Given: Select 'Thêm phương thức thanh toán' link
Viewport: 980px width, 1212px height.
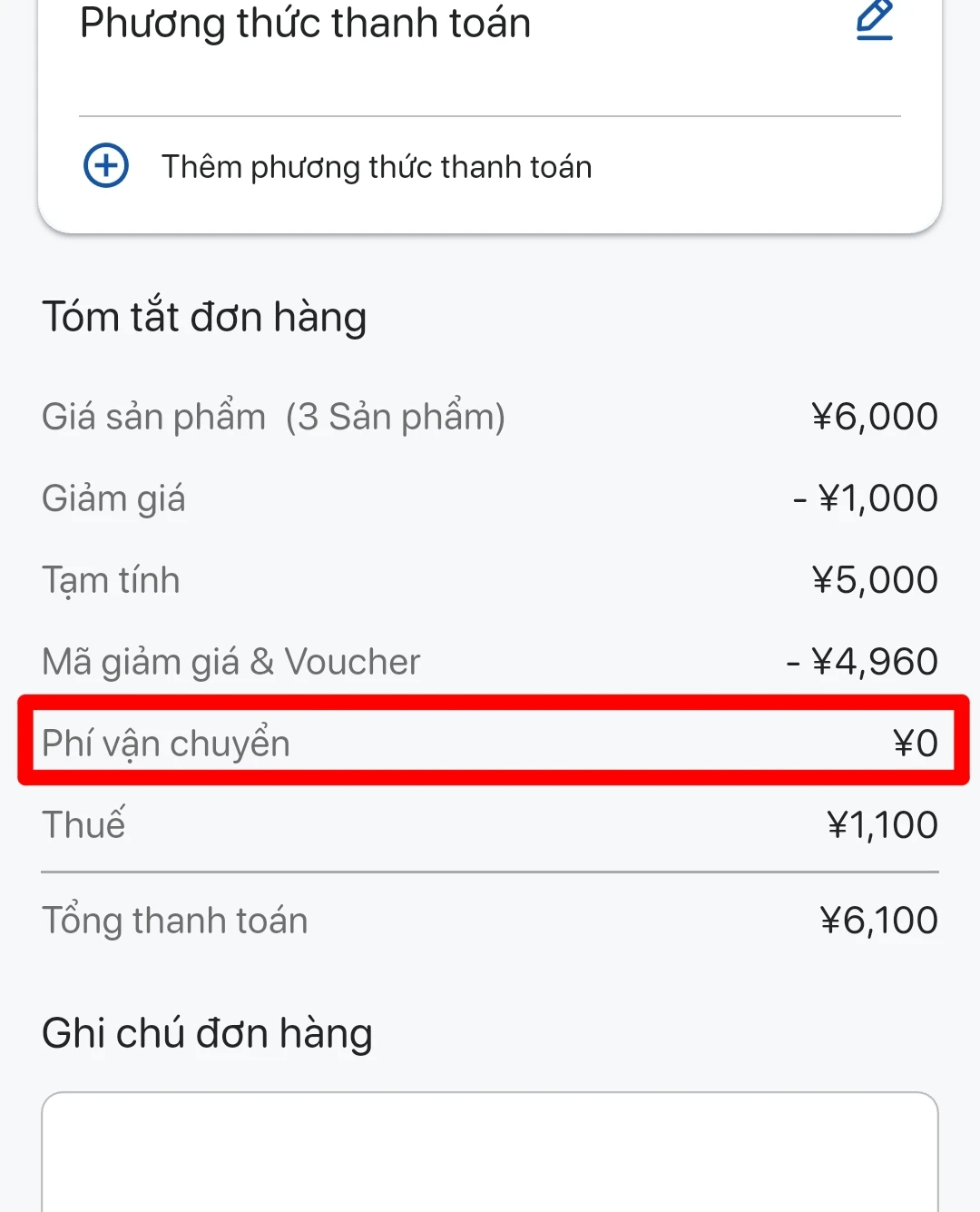Looking at the screenshot, I should (377, 167).
